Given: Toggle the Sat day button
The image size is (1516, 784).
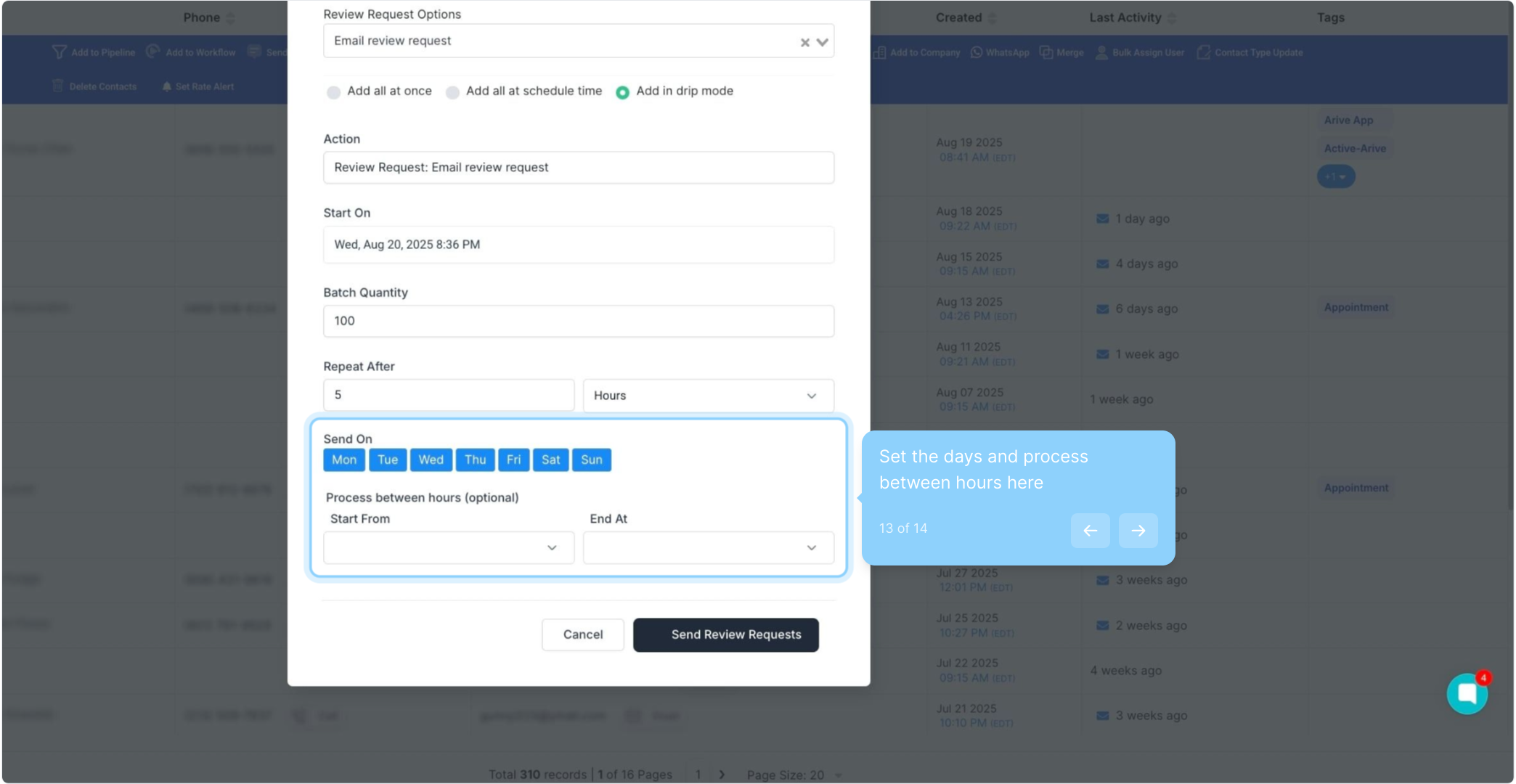Looking at the screenshot, I should 550,460.
